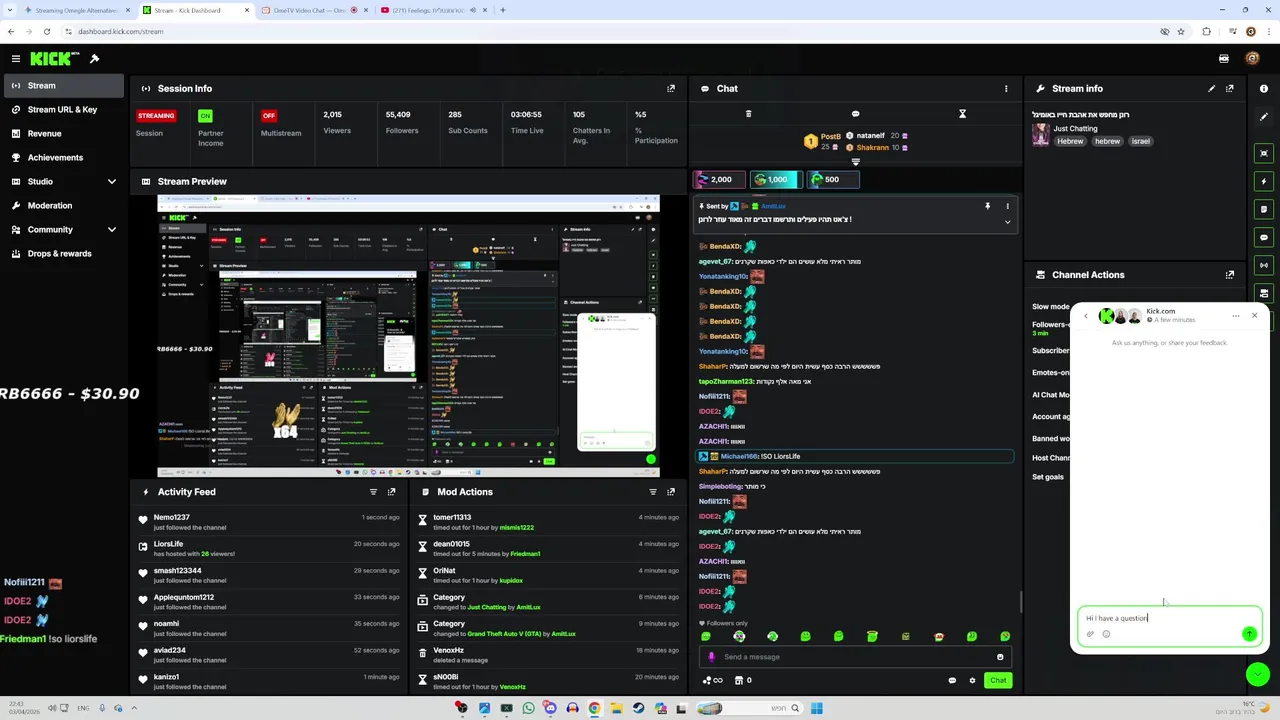Click the focus frame icon in the right sidebar
This screenshot has width=1280, height=720.
[x=1264, y=153]
